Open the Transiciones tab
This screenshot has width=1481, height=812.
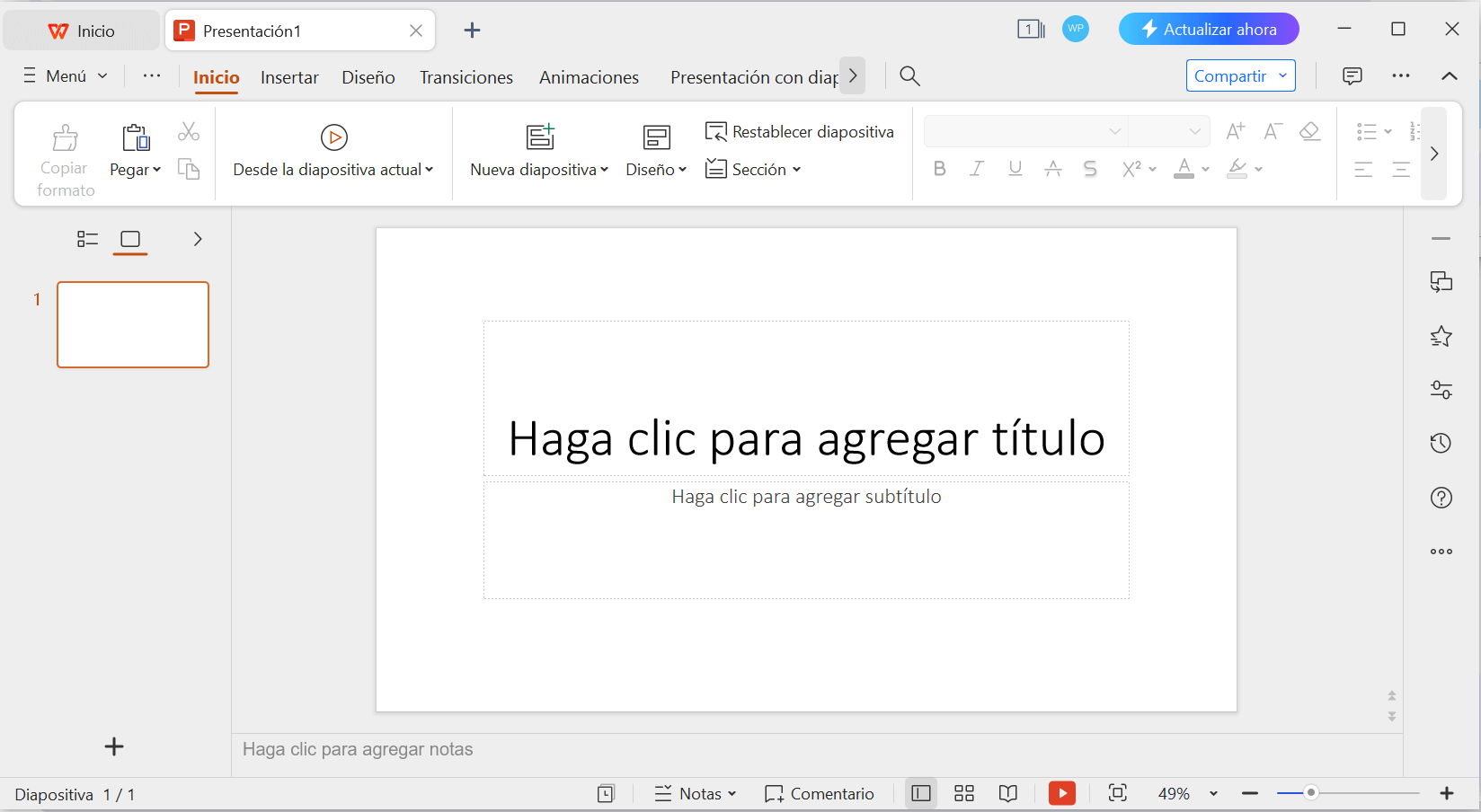point(466,77)
